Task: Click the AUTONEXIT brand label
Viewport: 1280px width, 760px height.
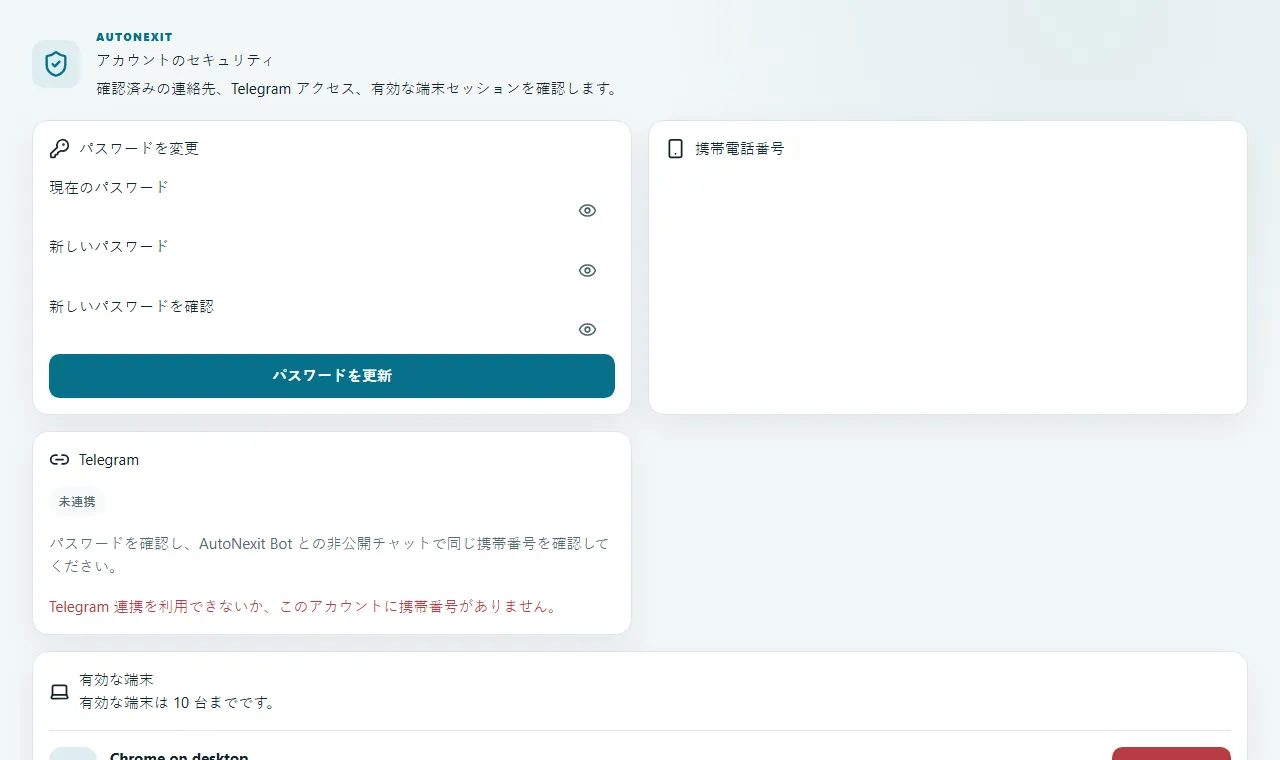Action: pos(134,37)
